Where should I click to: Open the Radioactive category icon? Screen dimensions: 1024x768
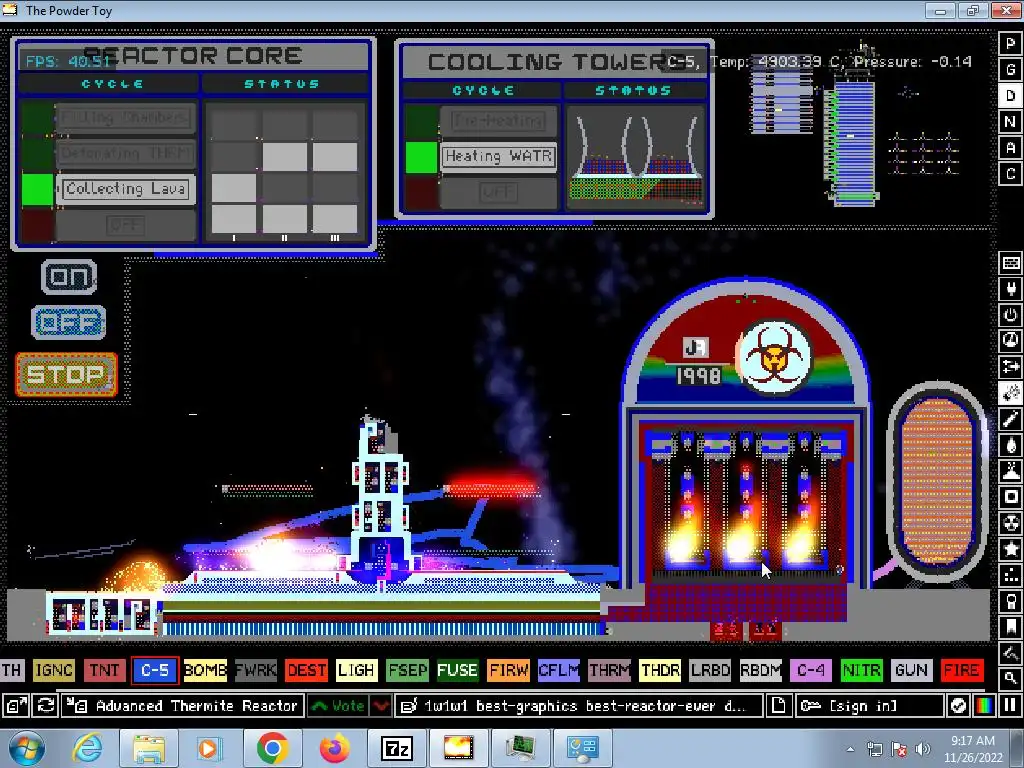click(x=1010, y=523)
